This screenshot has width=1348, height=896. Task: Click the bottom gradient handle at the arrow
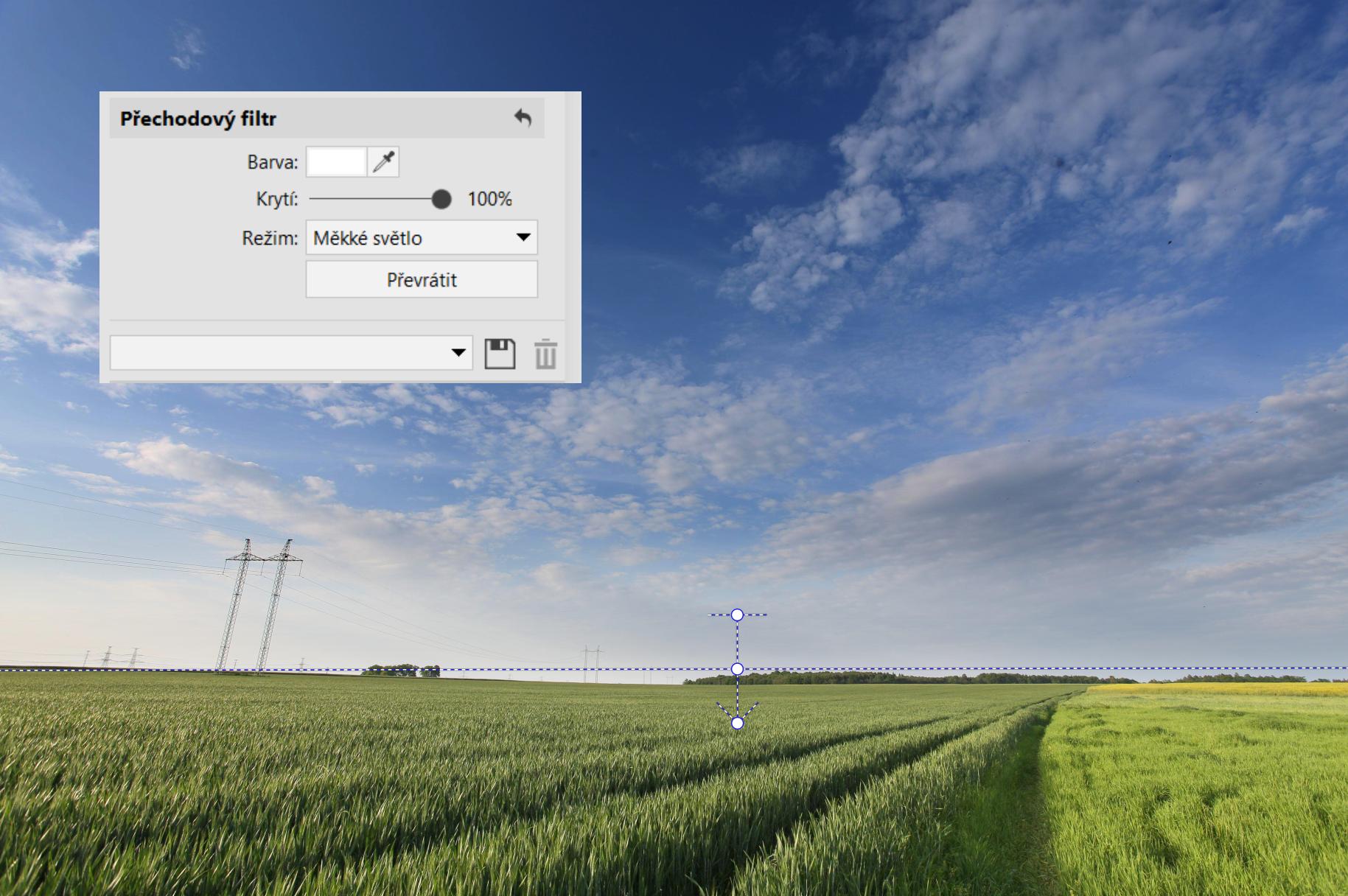point(737,723)
